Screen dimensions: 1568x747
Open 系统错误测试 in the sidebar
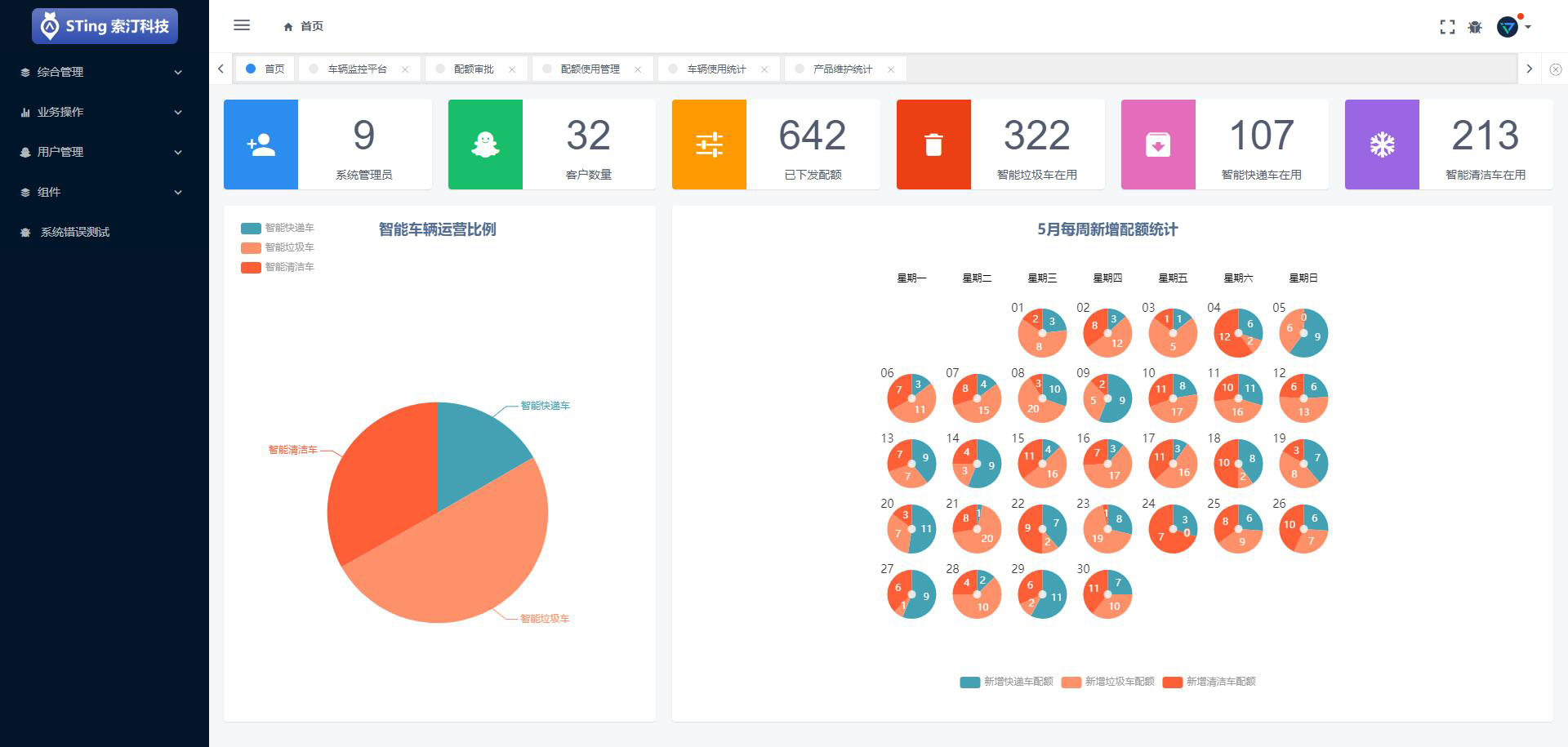coord(75,232)
